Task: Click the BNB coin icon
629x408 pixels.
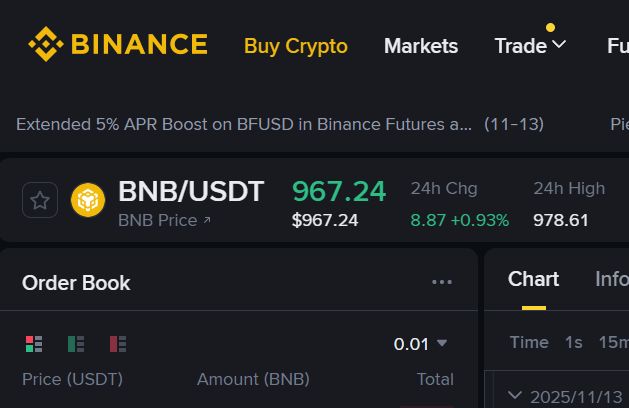Action: coord(88,200)
